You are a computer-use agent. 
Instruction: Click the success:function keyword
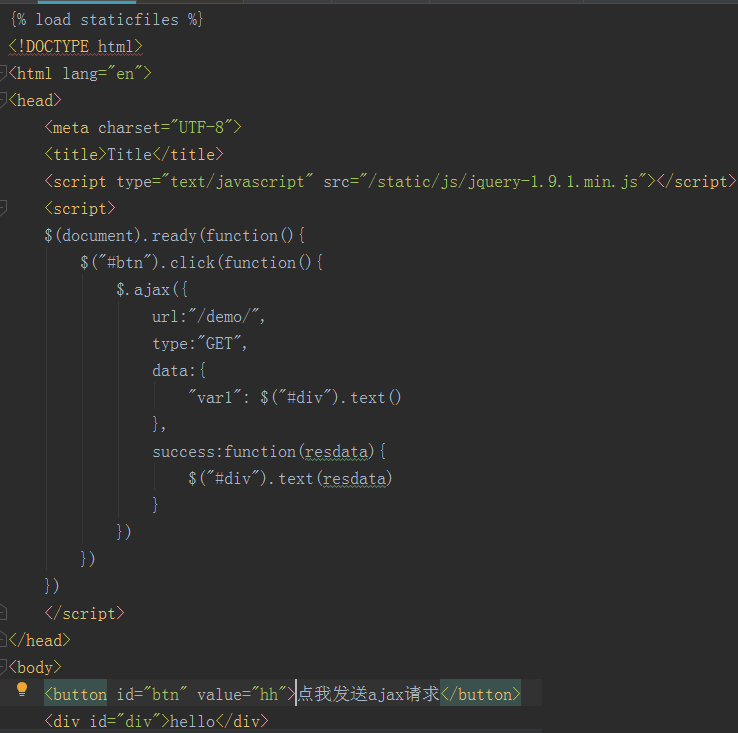(x=224, y=451)
